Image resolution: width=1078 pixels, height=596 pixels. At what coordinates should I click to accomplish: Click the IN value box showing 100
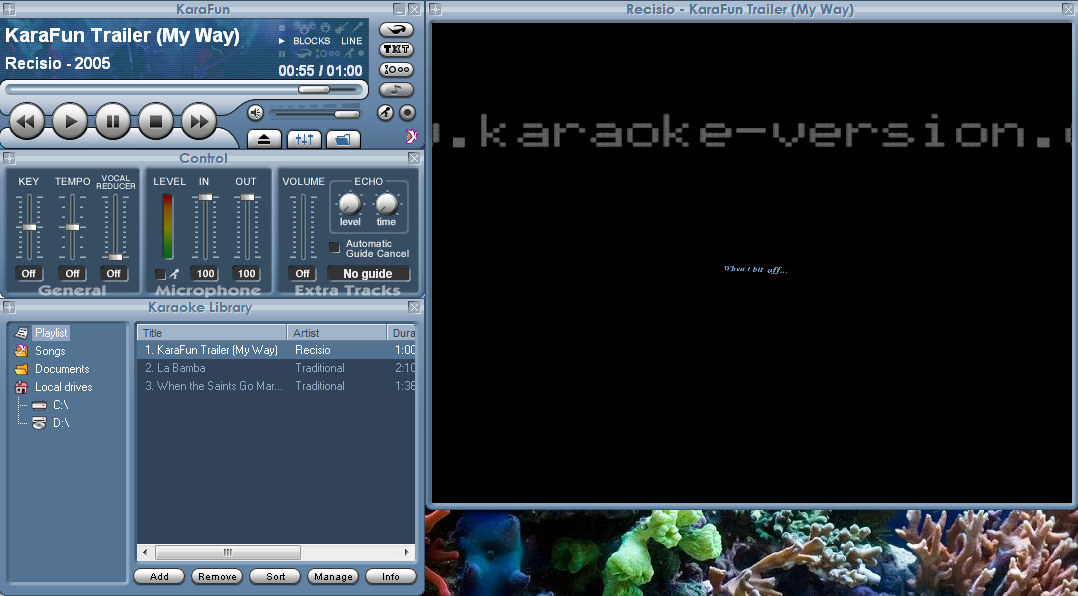point(206,274)
